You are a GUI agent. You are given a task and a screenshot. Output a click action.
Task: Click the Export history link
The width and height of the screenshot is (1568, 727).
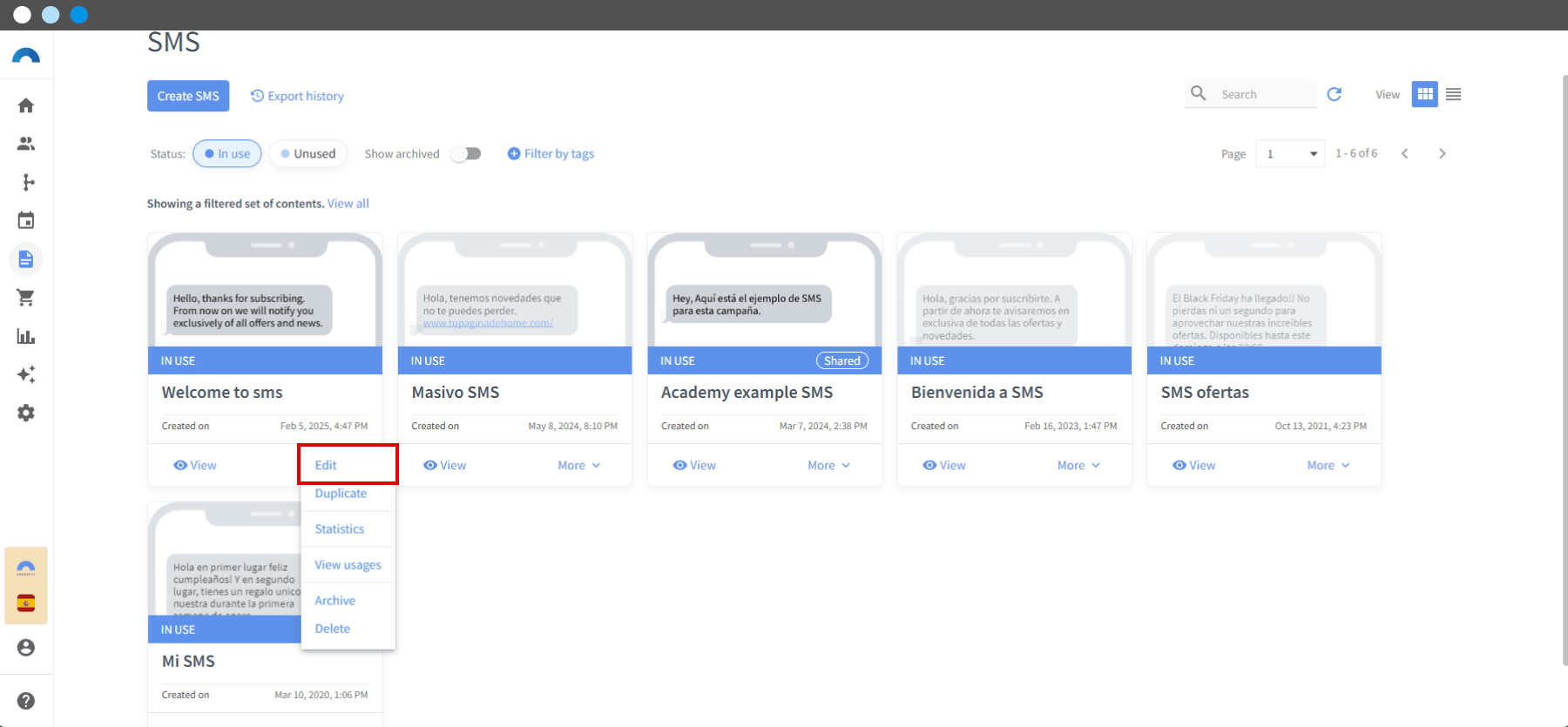297,96
